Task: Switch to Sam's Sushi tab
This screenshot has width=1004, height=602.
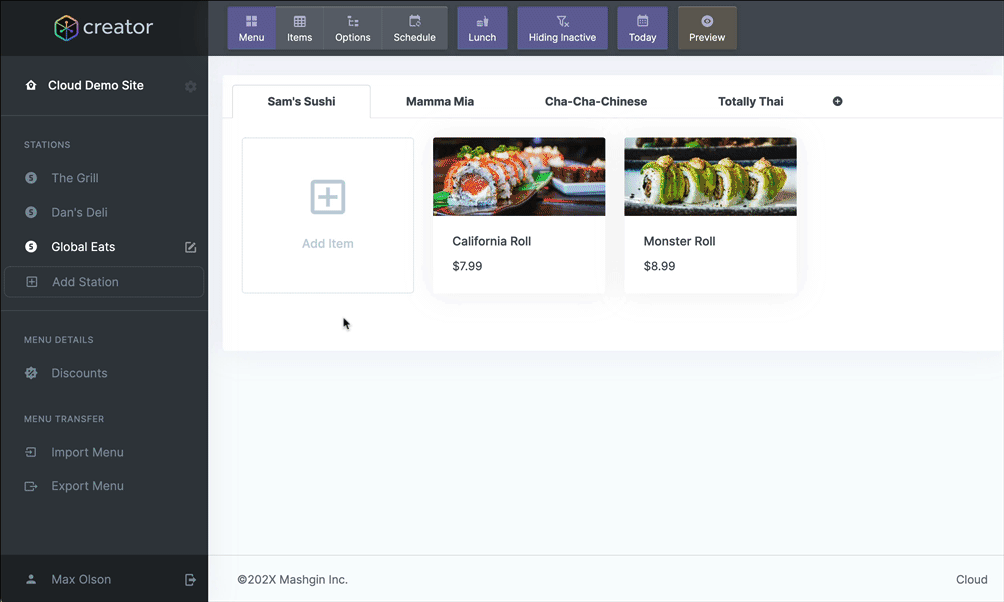Action: (302, 101)
